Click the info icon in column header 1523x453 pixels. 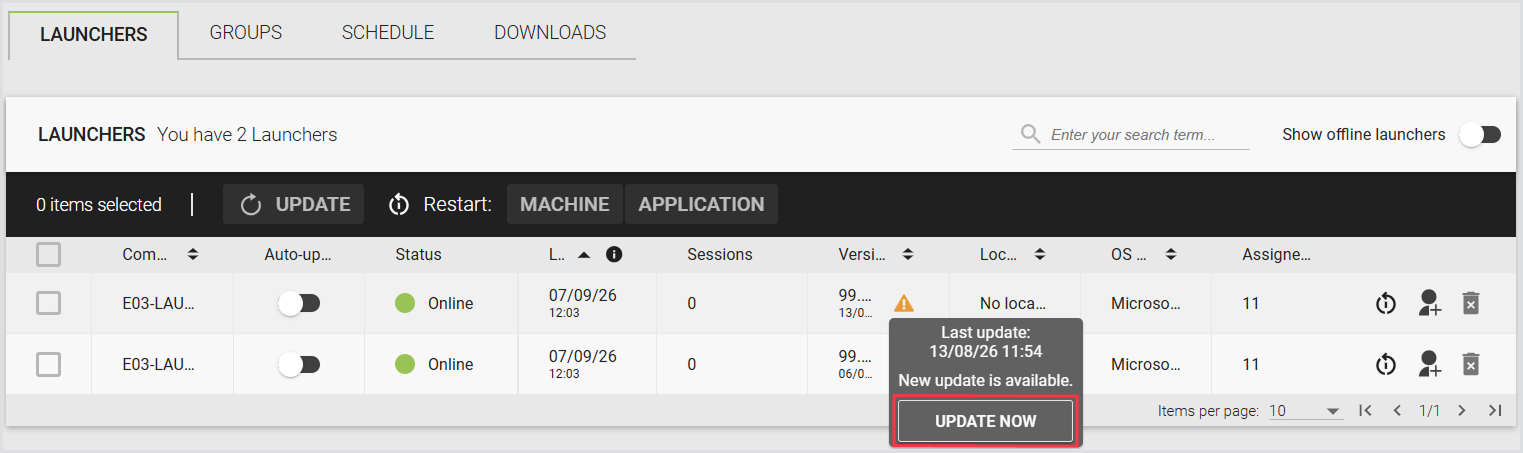(614, 254)
